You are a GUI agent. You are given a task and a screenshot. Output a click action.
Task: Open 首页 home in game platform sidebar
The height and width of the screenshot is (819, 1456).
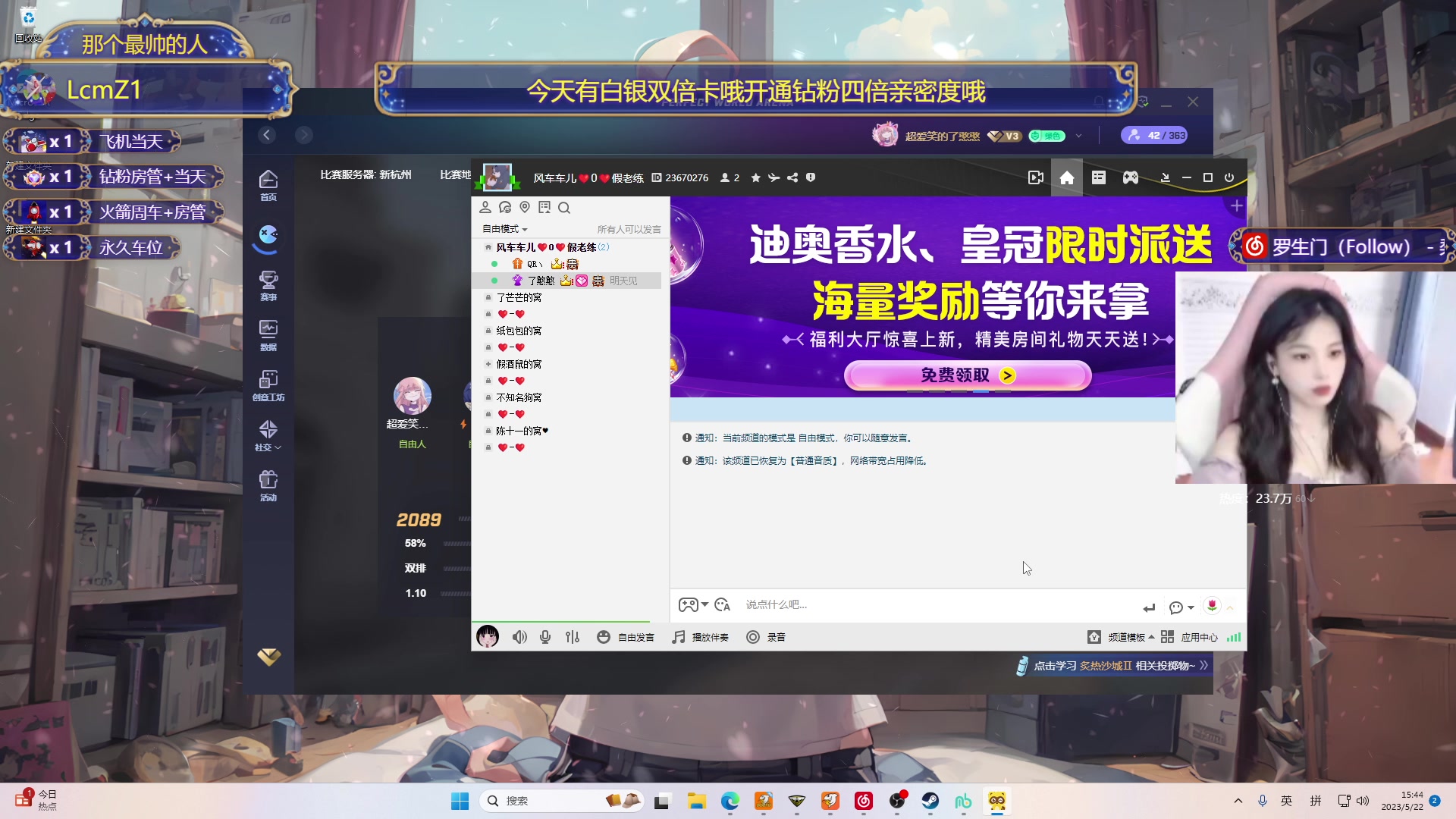click(x=268, y=186)
